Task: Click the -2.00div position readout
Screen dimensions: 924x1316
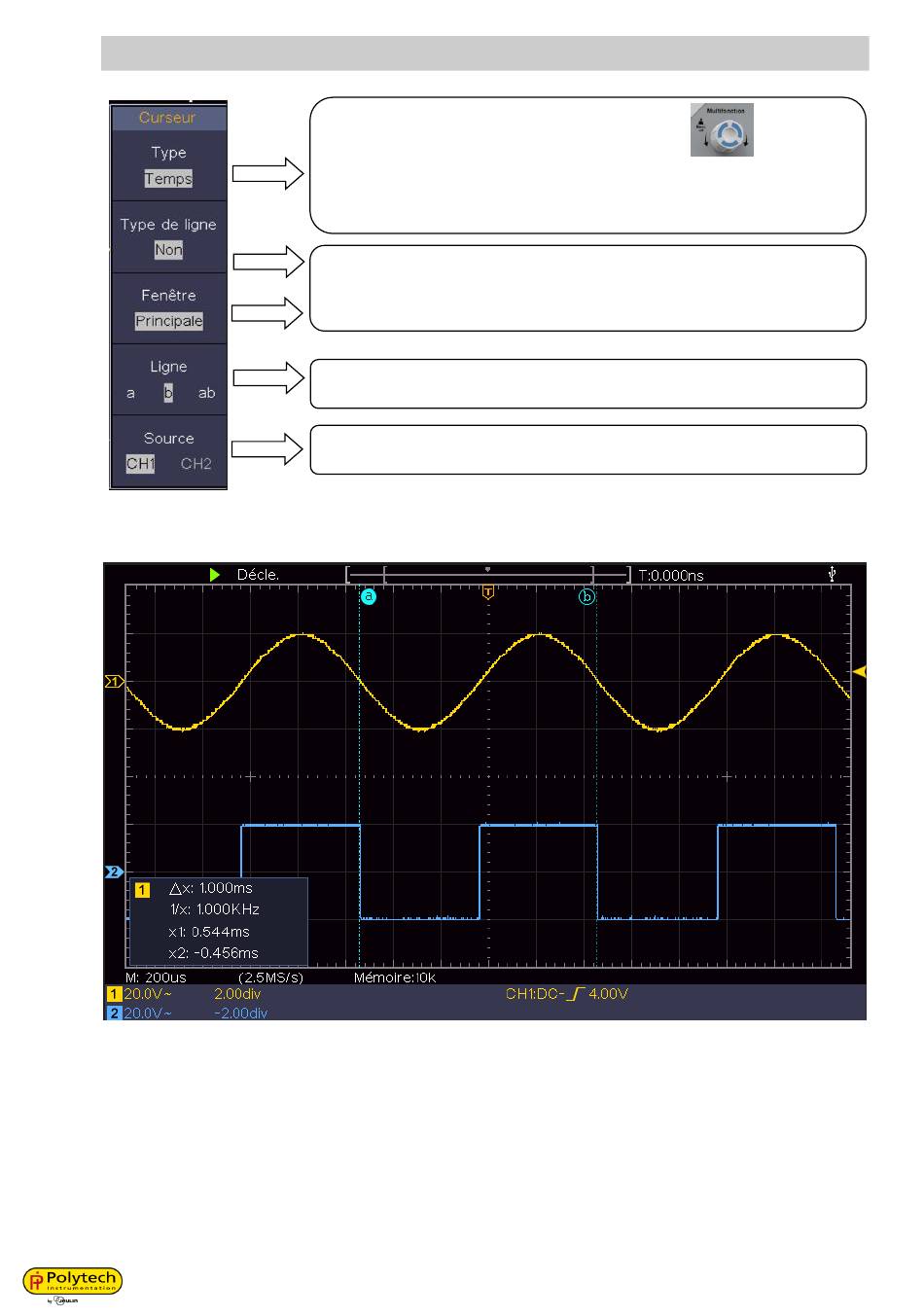Action: point(240,1013)
